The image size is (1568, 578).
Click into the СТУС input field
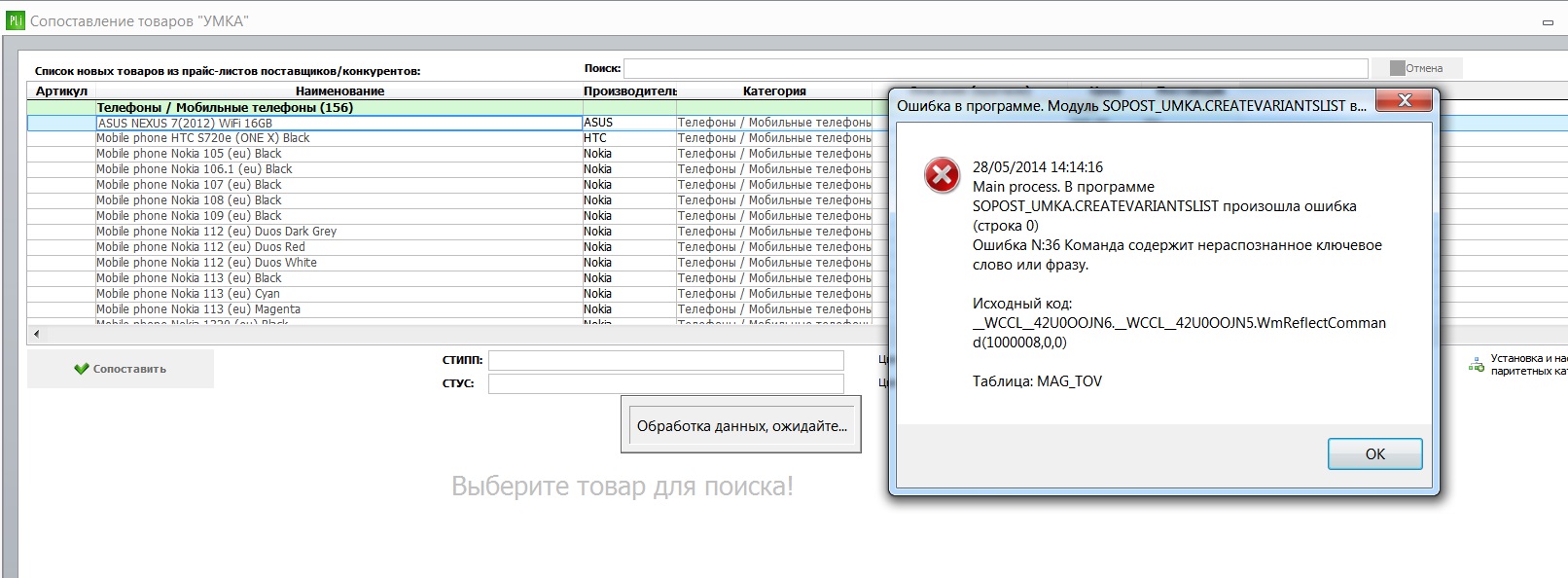coord(665,383)
